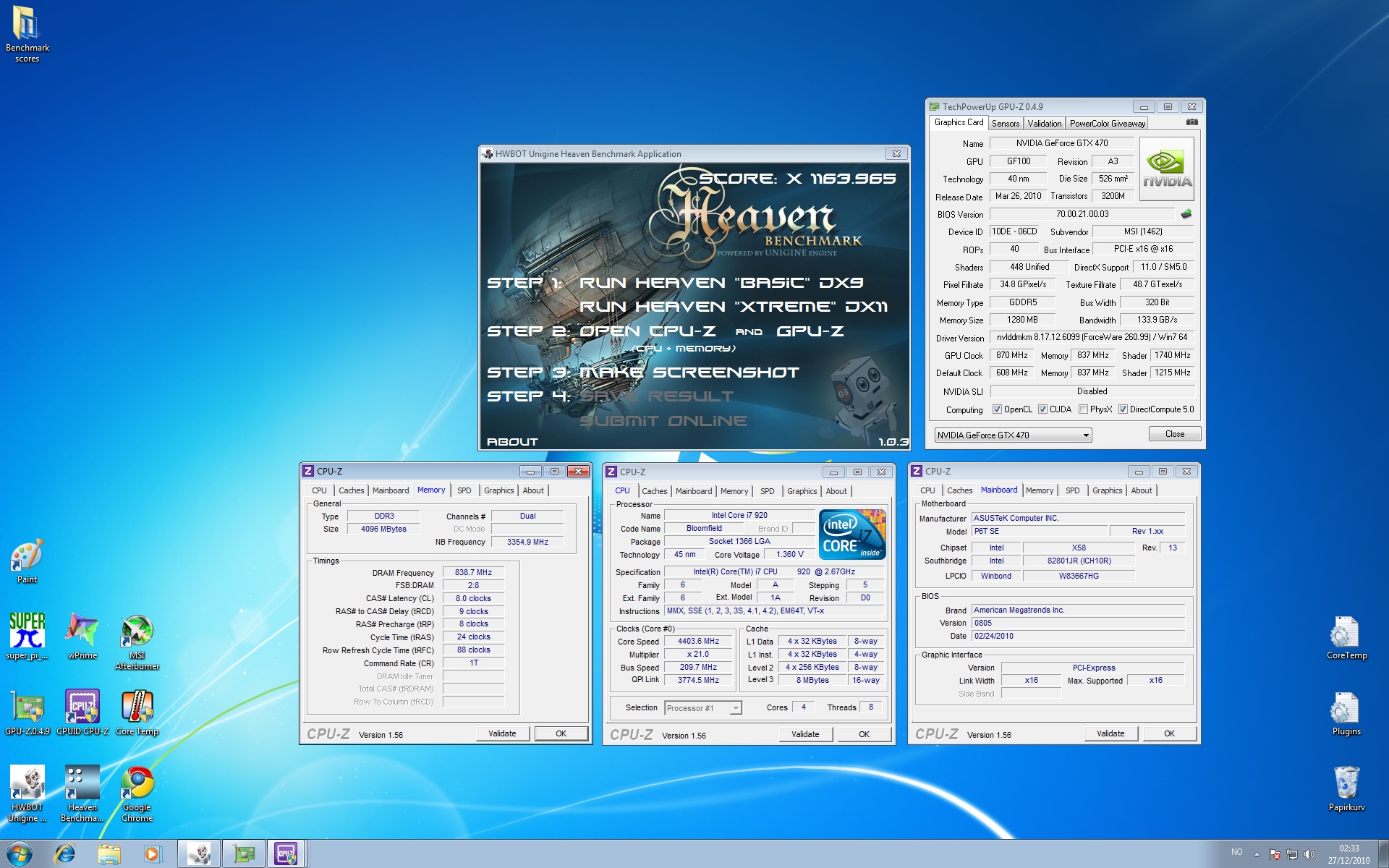The image size is (1389, 868).
Task: Click Validate in Mainboard CPU-Z window
Action: pos(1110,733)
